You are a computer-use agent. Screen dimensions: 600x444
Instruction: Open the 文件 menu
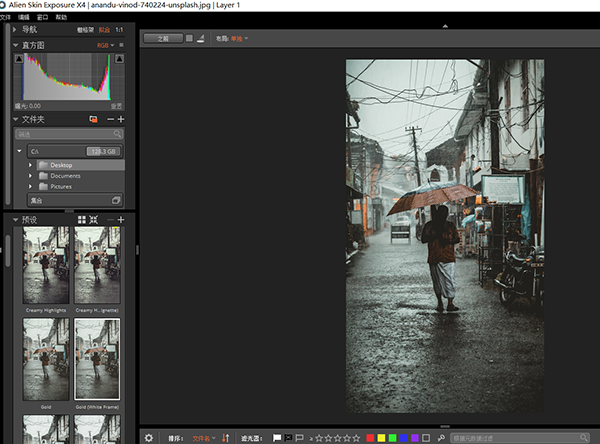(6, 18)
